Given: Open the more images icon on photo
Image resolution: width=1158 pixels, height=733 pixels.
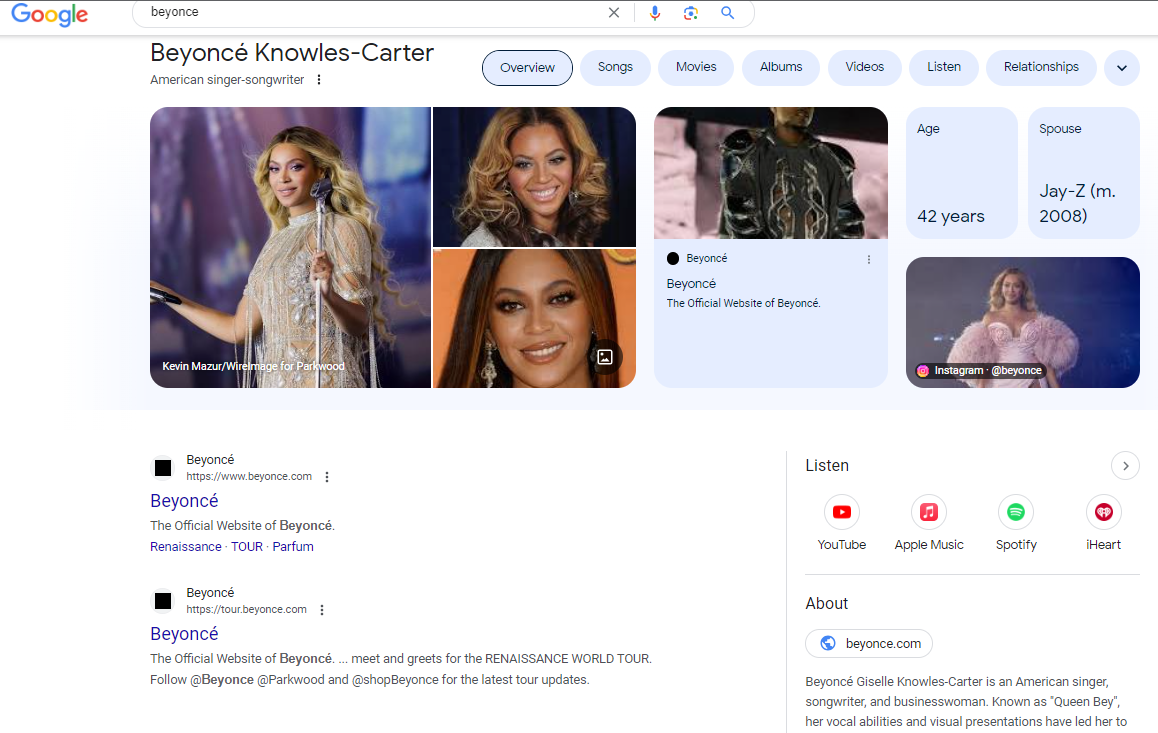Looking at the screenshot, I should click(605, 357).
